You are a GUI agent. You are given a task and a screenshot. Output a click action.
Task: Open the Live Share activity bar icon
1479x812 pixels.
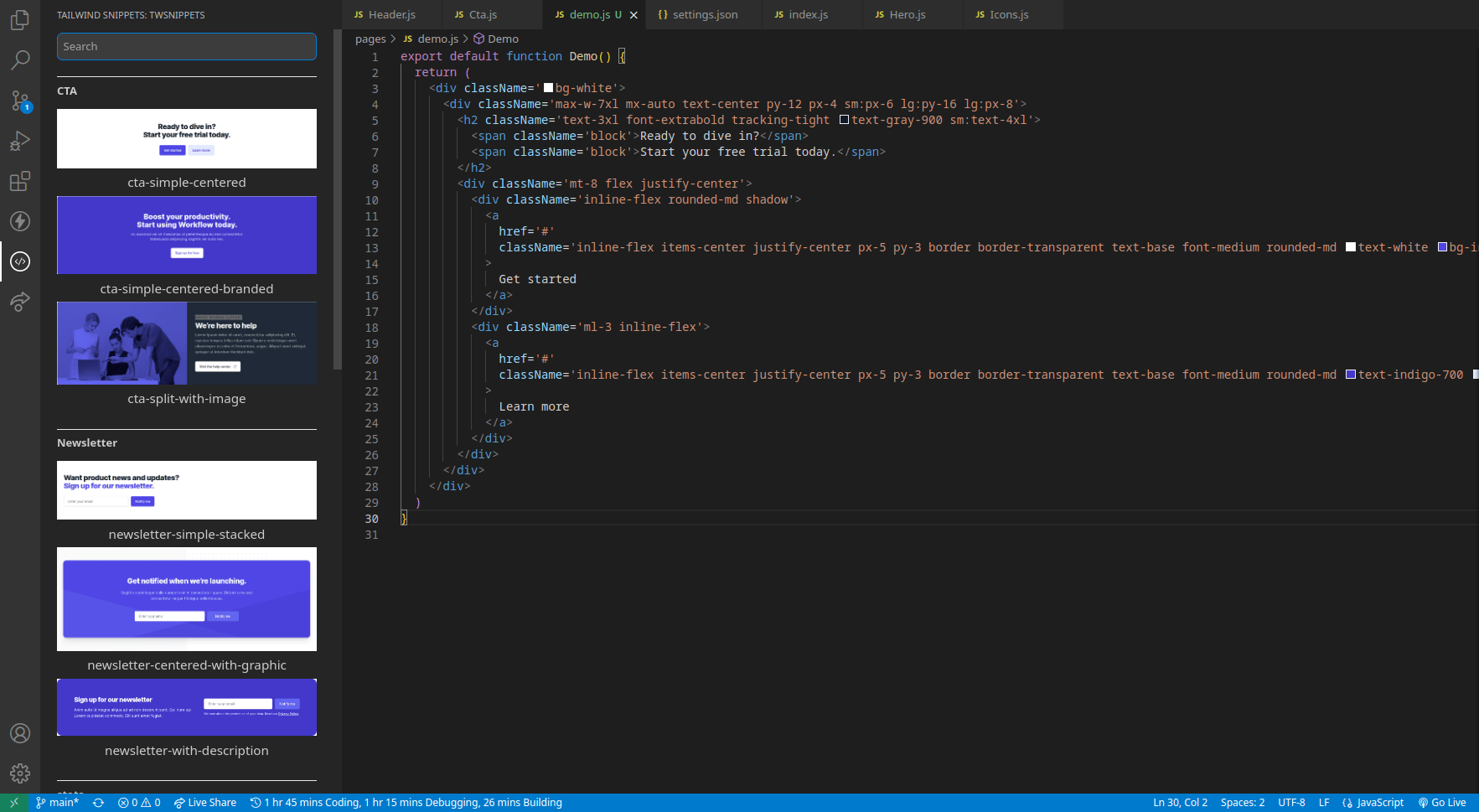point(20,302)
